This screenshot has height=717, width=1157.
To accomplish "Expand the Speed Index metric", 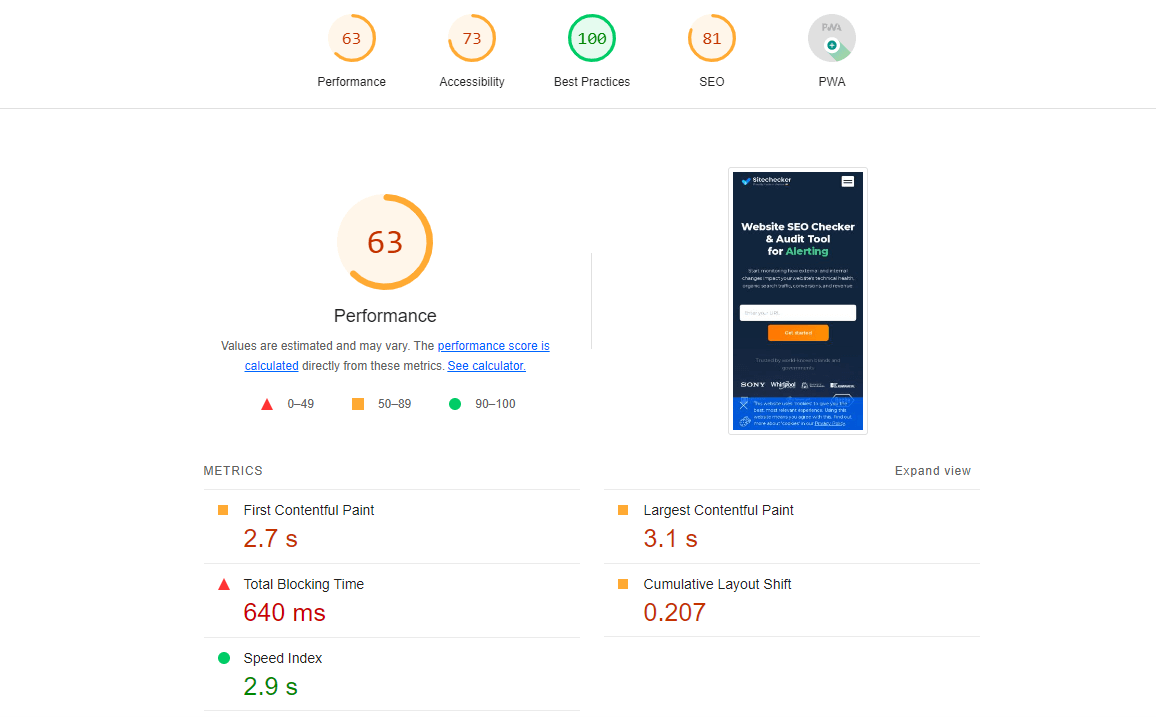I will coord(392,674).
